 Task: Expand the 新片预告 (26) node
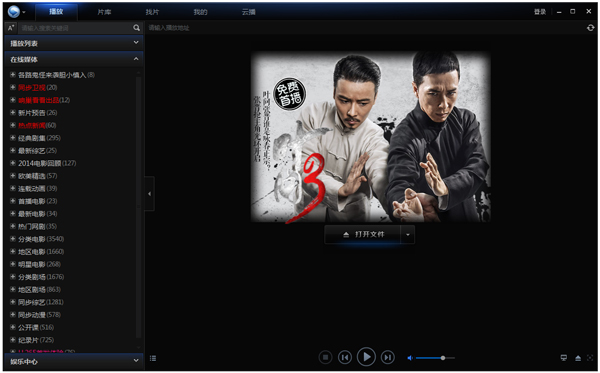(13, 112)
